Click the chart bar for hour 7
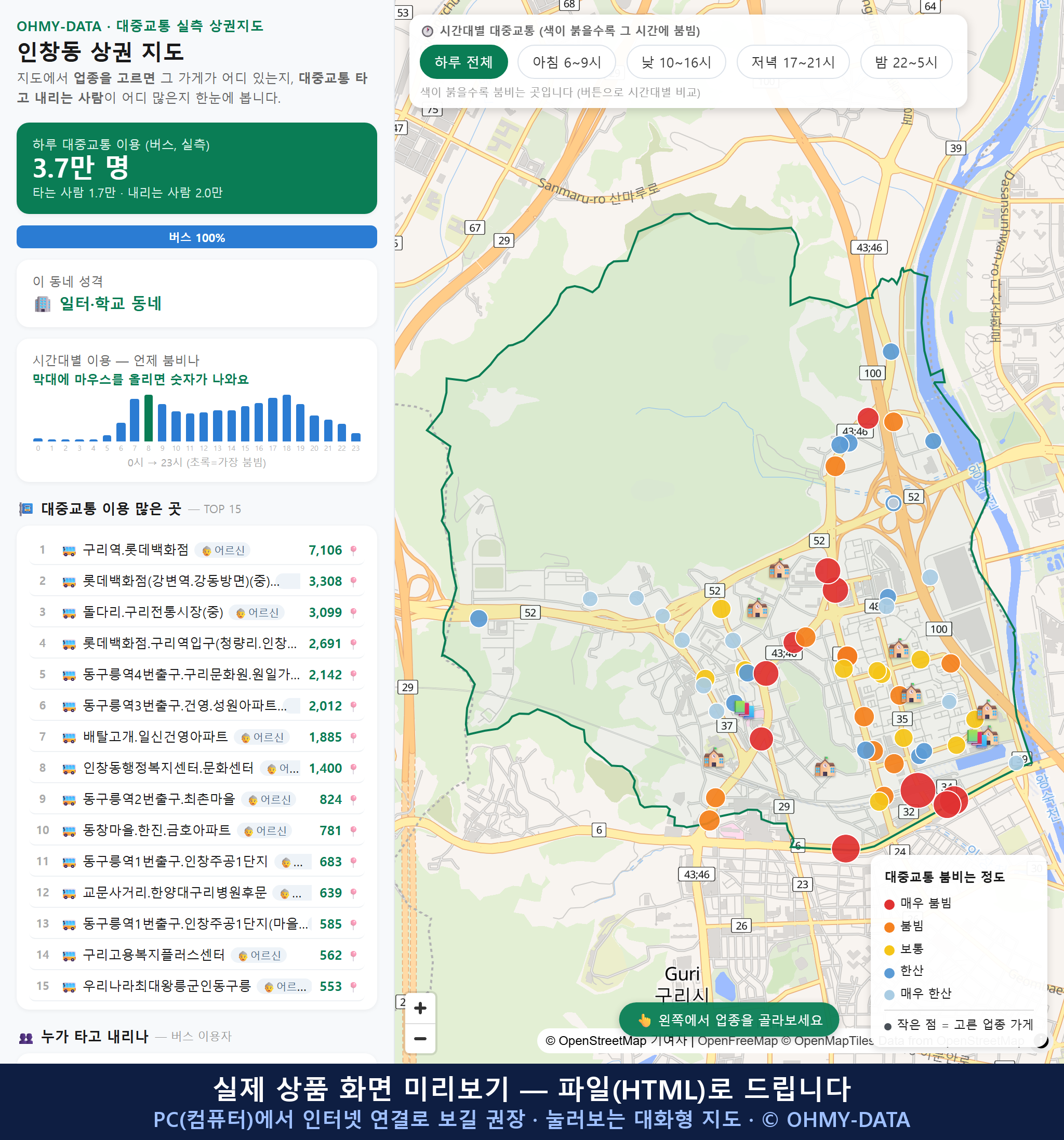This screenshot has height=1140, width=1064. 135,420
